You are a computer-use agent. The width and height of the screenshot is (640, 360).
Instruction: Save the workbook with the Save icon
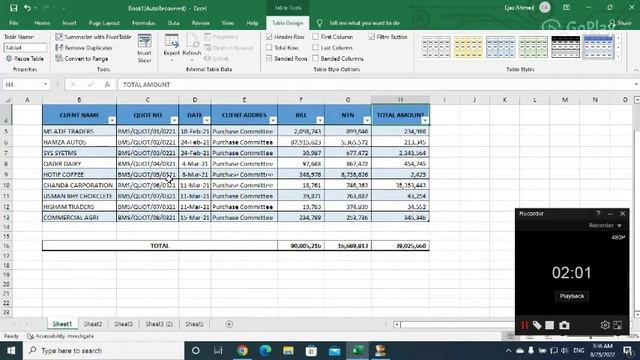click(x=13, y=8)
